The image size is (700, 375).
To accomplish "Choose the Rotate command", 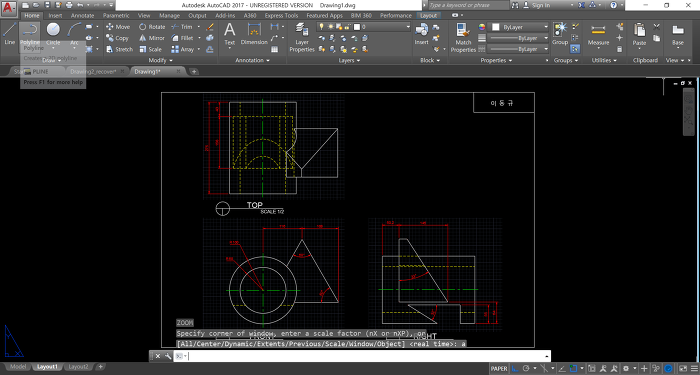I will pyautogui.click(x=152, y=27).
